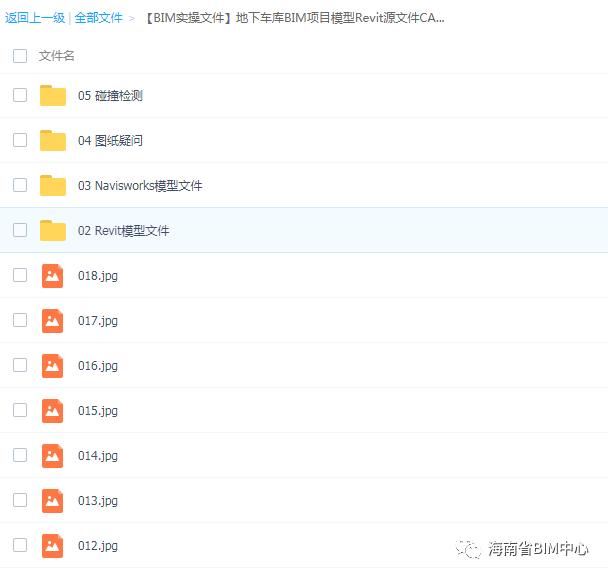Screen dimensions: 608x576
Task: Click the current folder breadcrumb 【BIM实操文件】
Action: click(295, 18)
